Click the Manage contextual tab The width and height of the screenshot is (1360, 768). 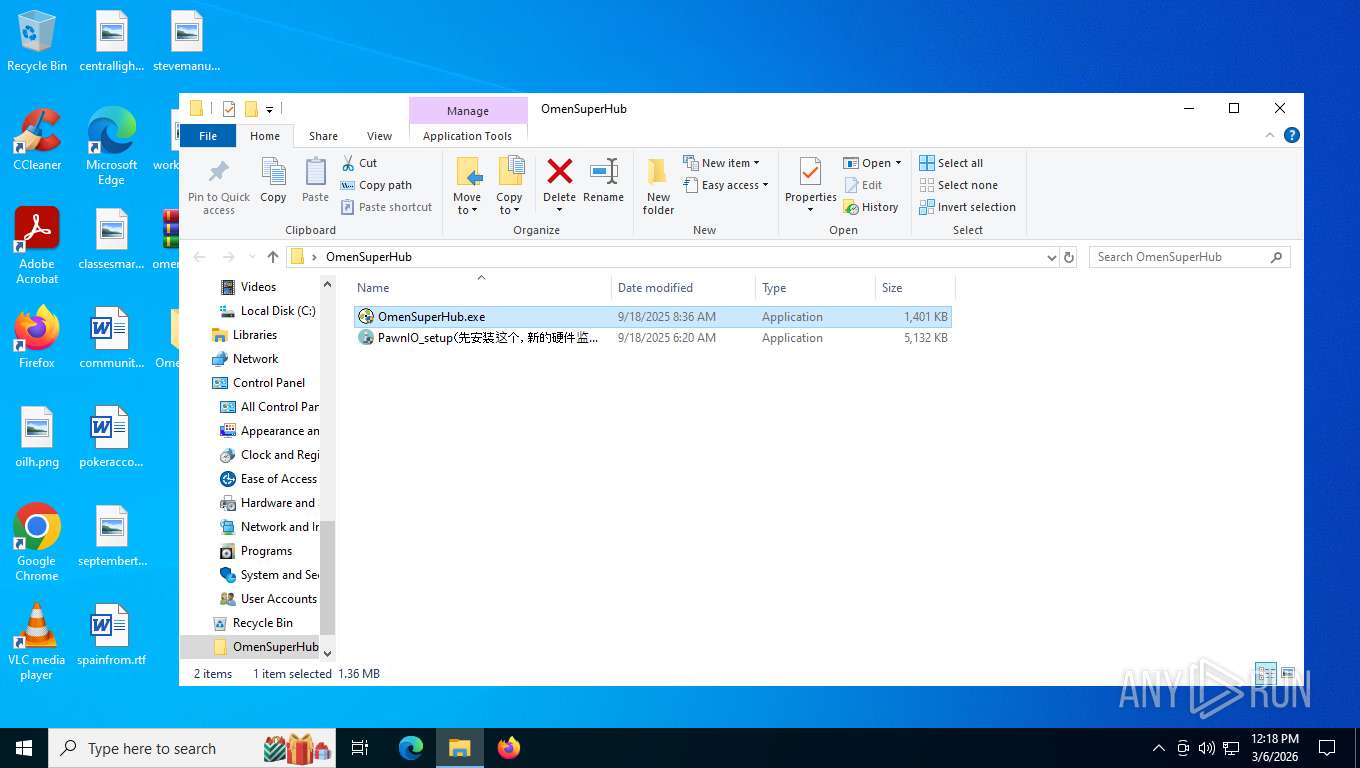tap(468, 111)
